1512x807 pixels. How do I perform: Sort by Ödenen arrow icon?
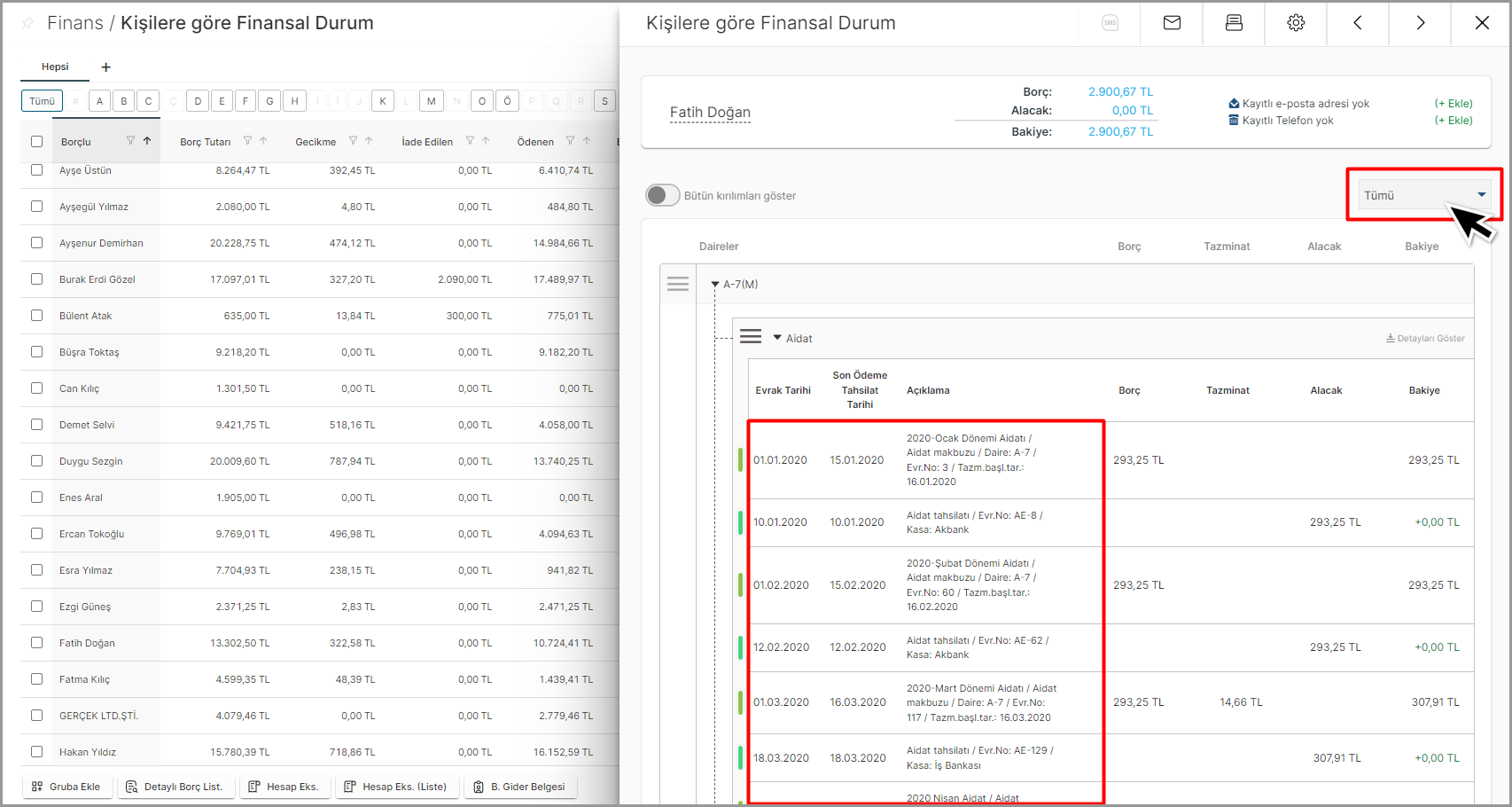point(586,141)
